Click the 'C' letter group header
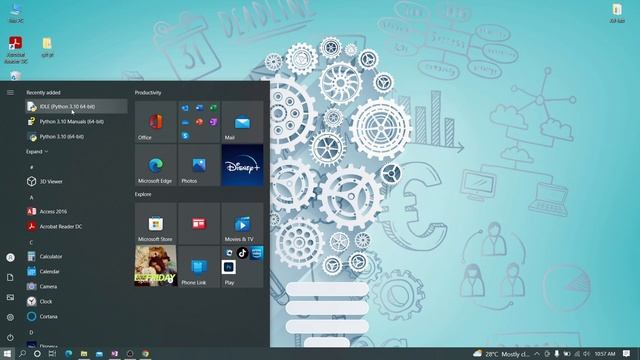640x360 pixels. pos(31,242)
